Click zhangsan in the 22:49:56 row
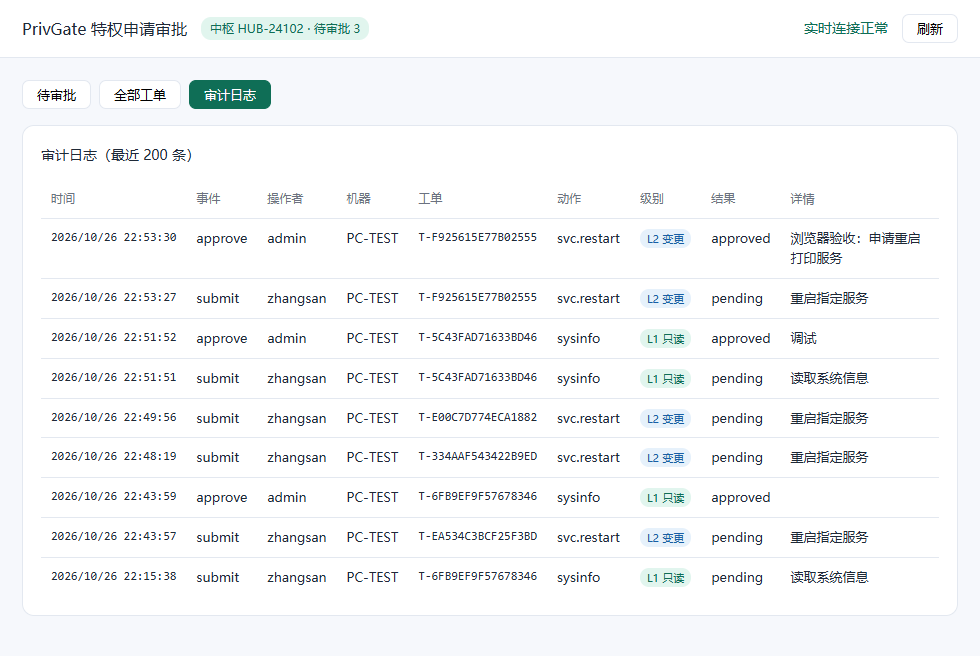The width and height of the screenshot is (980, 656). 297,418
